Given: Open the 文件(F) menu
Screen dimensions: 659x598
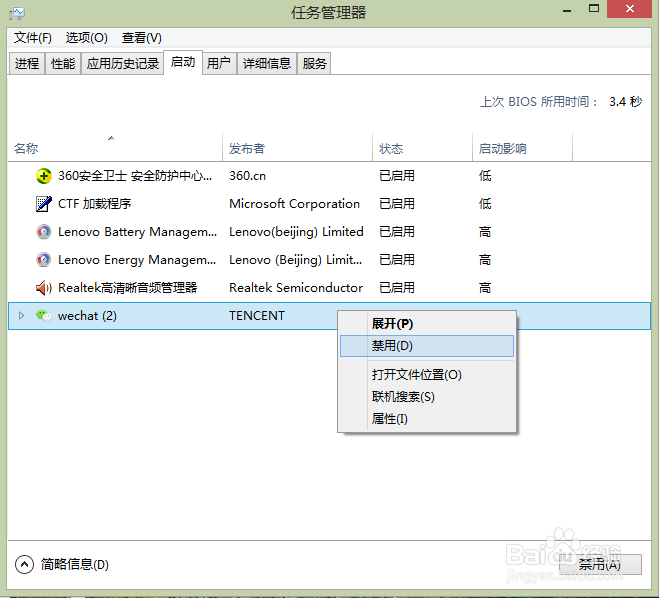Looking at the screenshot, I should [x=33, y=38].
